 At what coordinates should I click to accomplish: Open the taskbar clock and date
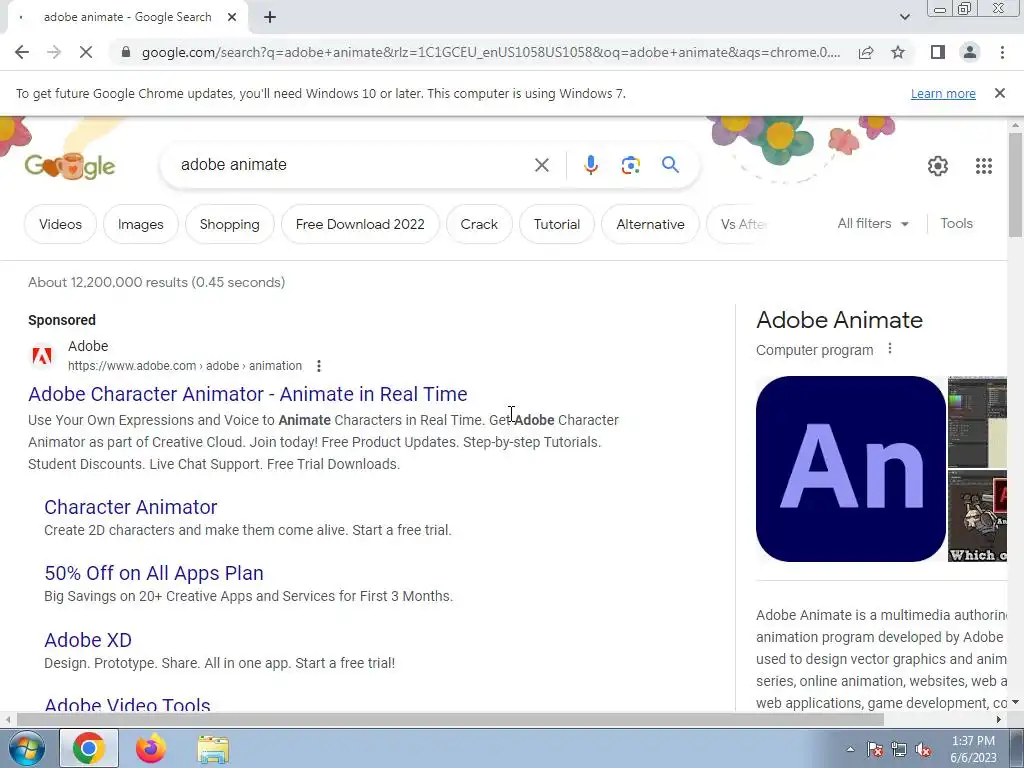pos(973,749)
